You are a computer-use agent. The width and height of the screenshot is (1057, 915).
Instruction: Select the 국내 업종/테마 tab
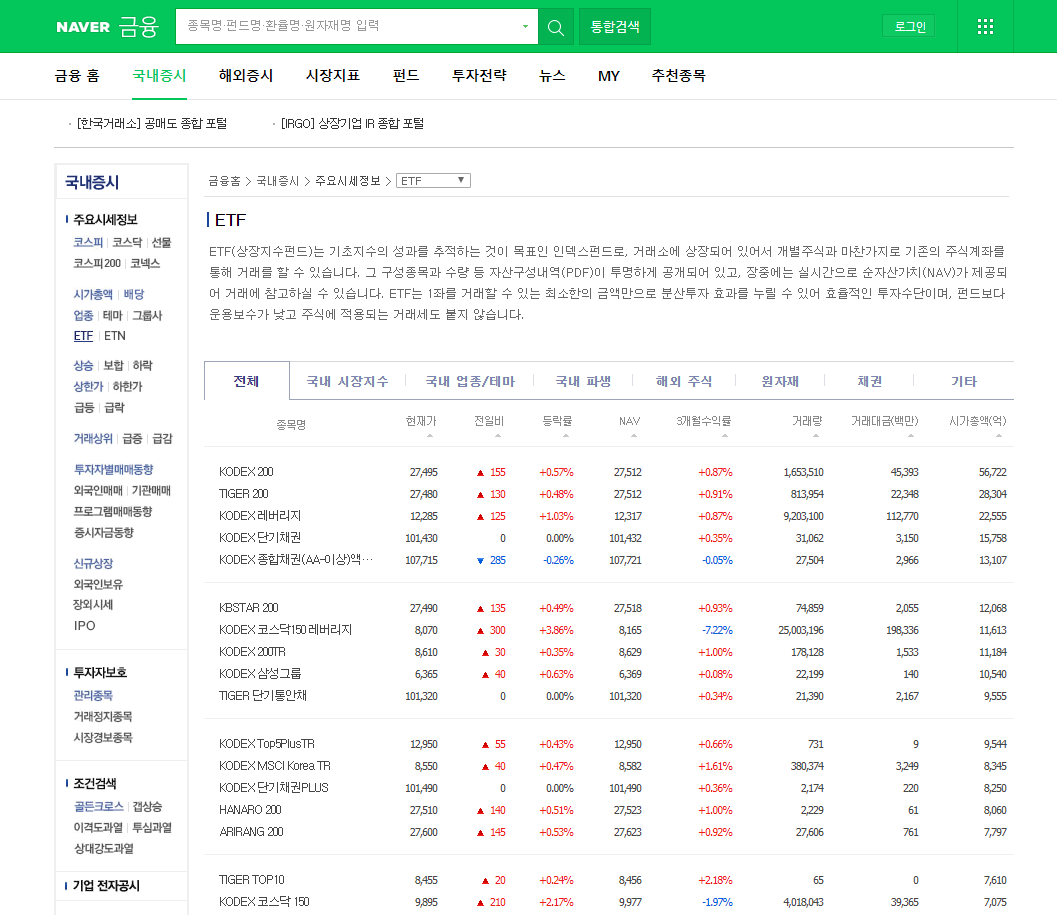[470, 382]
